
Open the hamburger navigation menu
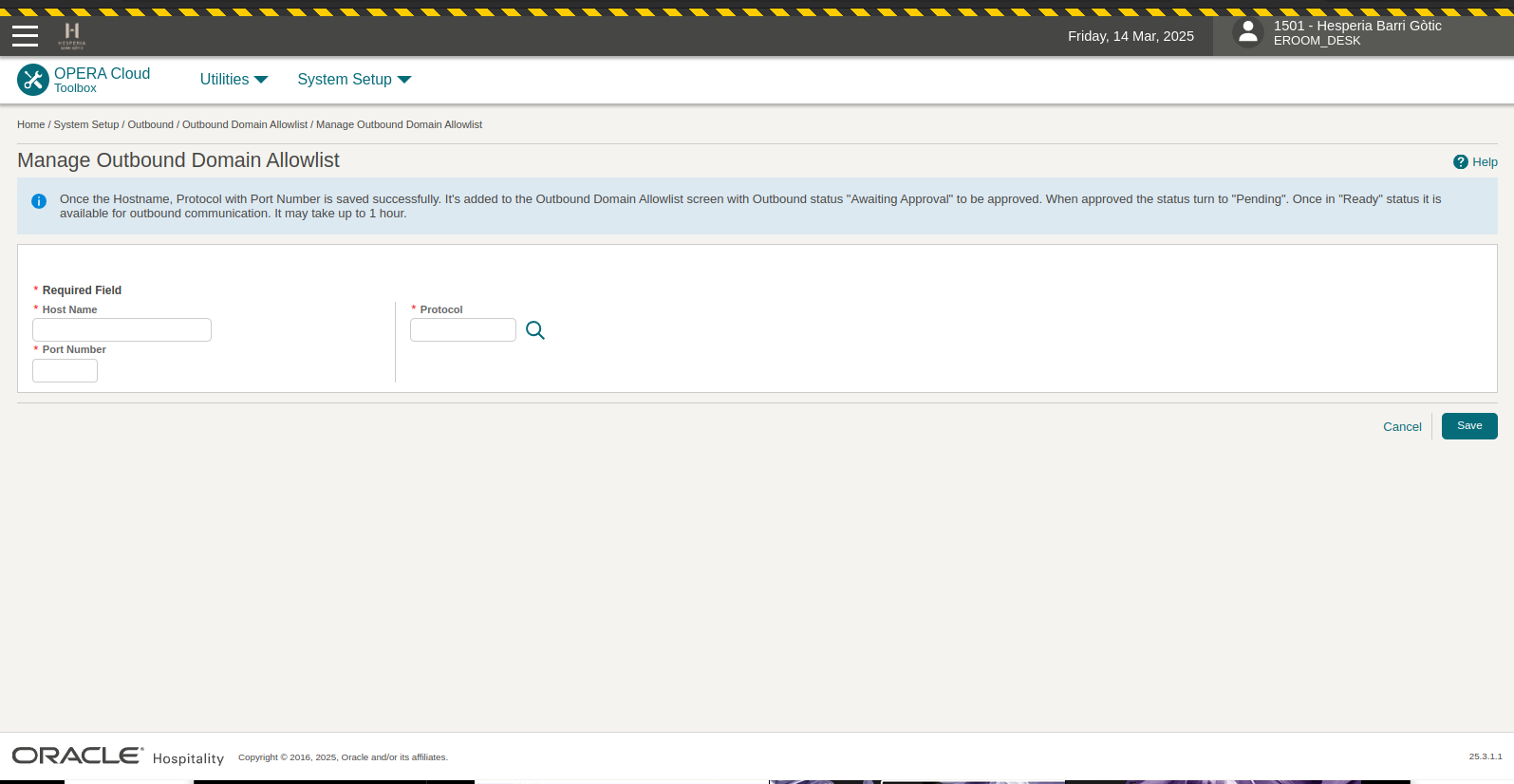coord(26,36)
